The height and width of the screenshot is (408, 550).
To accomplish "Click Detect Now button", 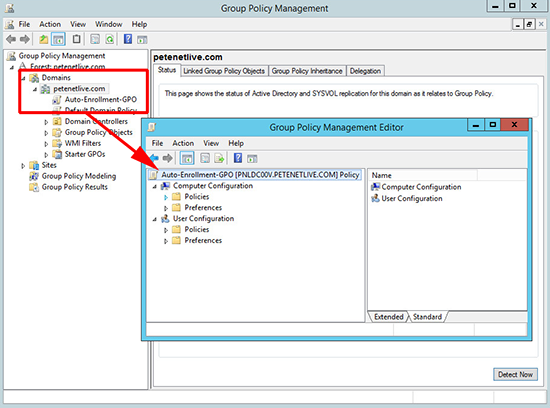I will (515, 374).
